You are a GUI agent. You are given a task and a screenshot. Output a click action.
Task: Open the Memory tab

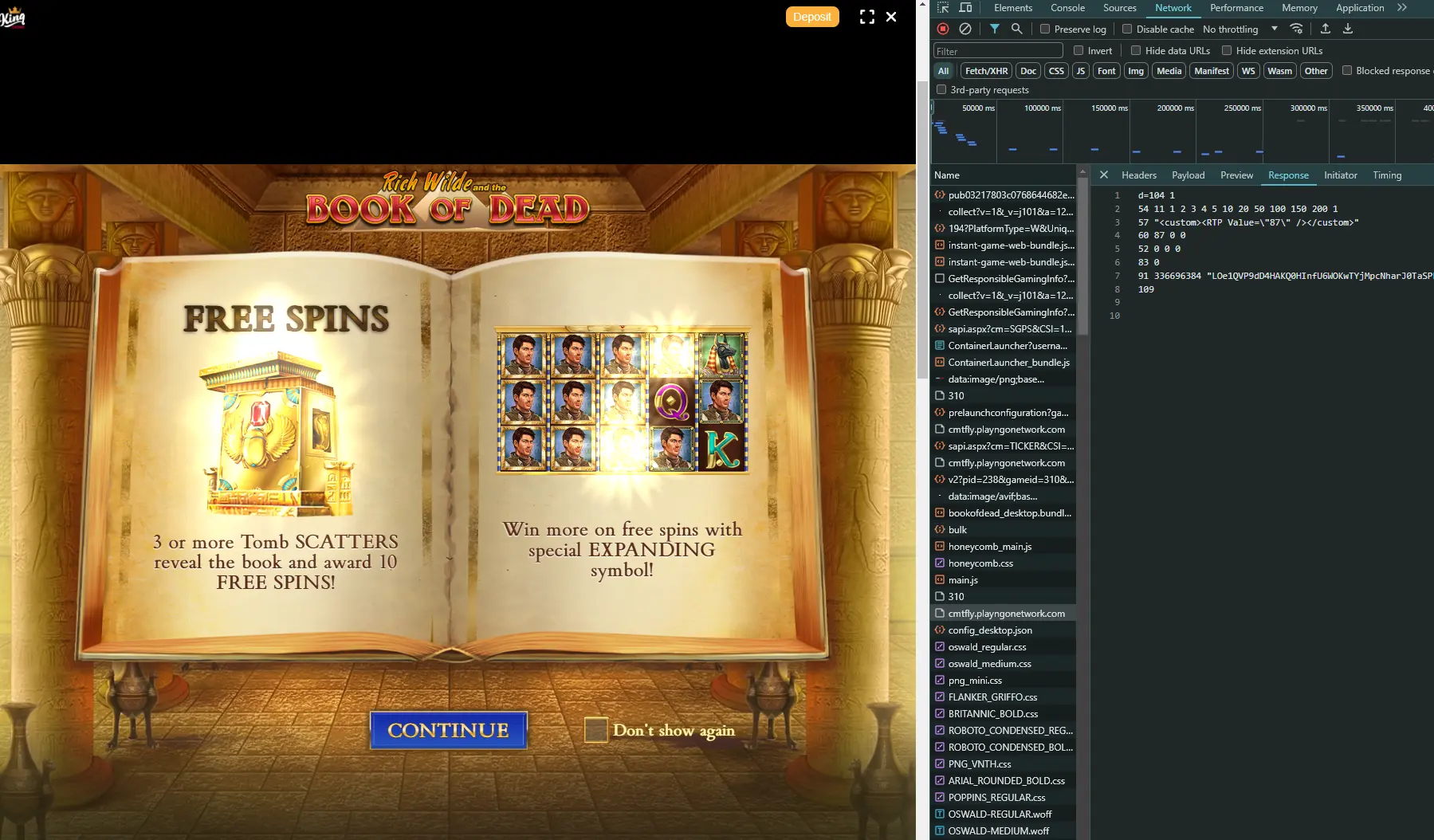coord(1299,8)
